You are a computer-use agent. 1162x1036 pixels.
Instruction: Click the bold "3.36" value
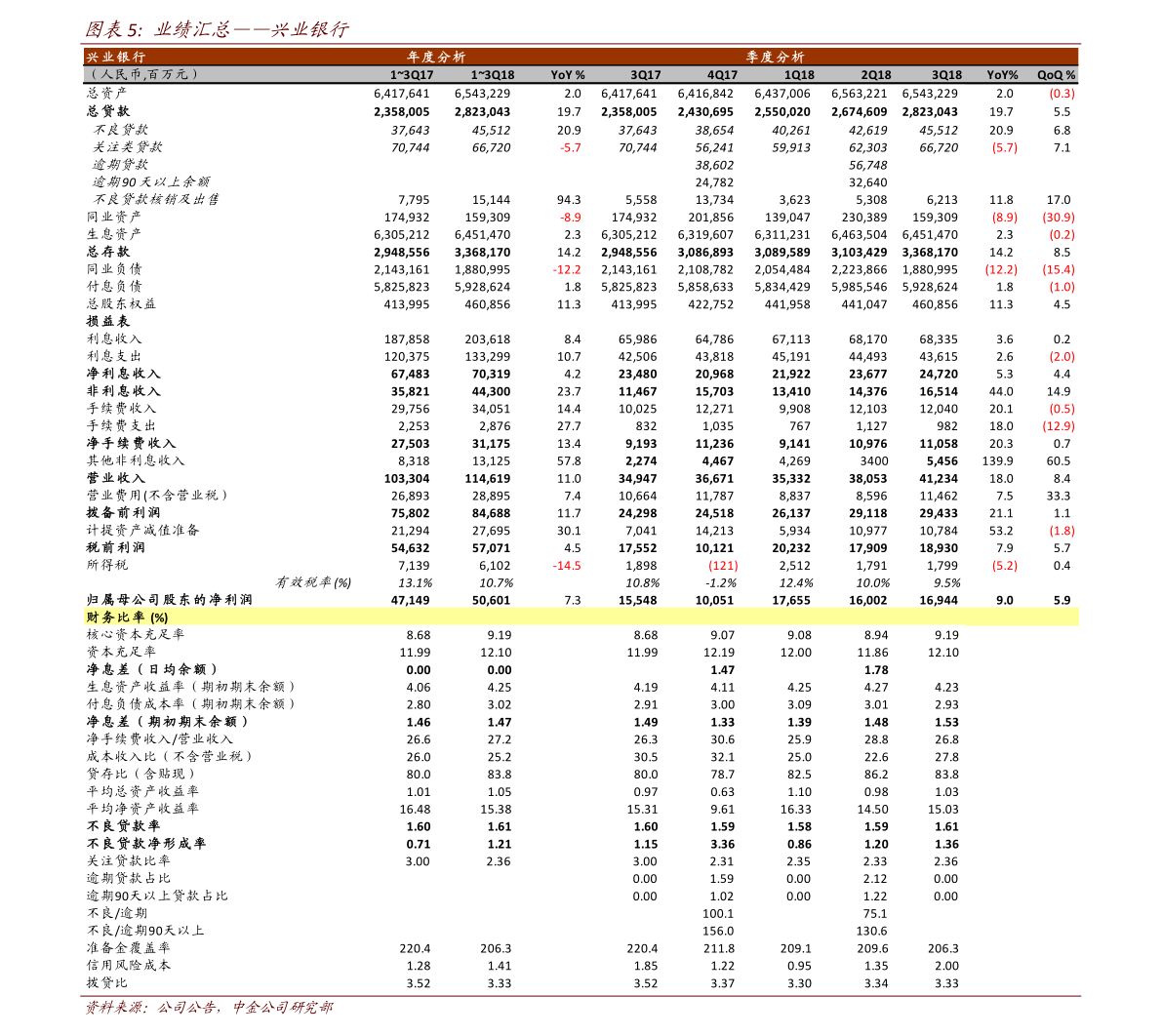tap(723, 844)
